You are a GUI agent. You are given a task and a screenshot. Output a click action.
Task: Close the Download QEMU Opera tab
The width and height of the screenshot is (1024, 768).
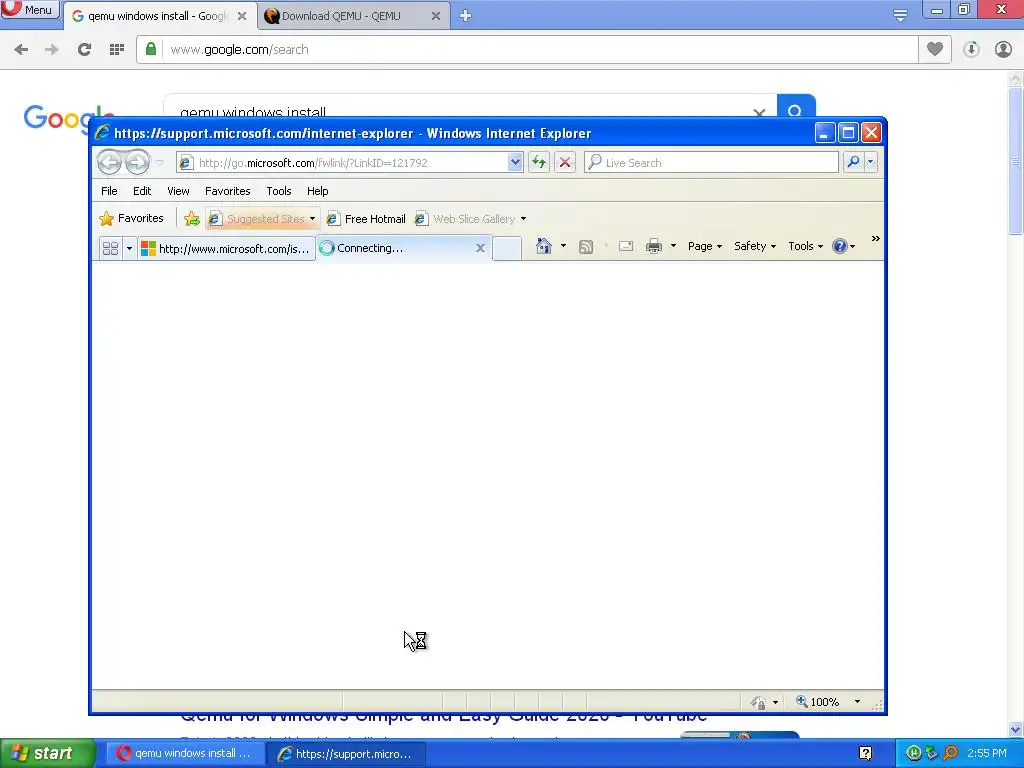(x=436, y=16)
